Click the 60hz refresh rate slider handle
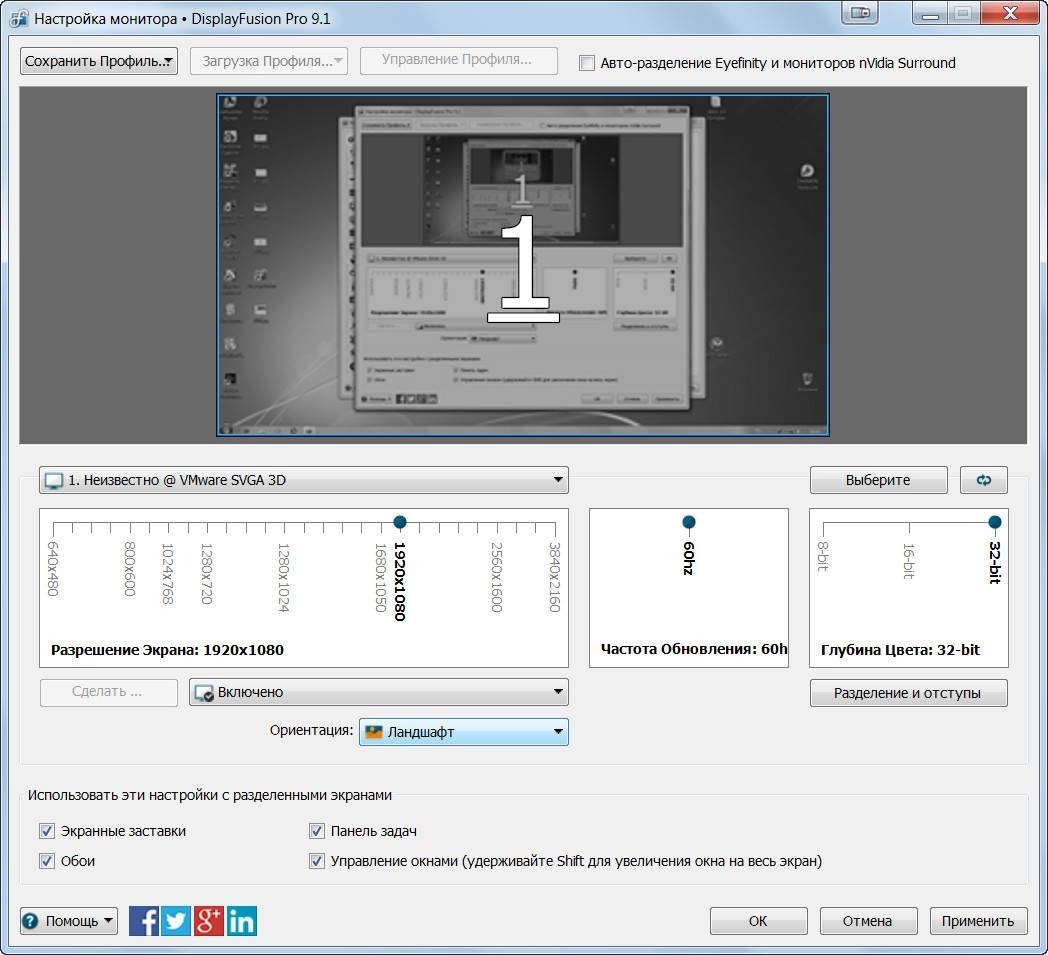The image size is (1048, 955). [688, 522]
